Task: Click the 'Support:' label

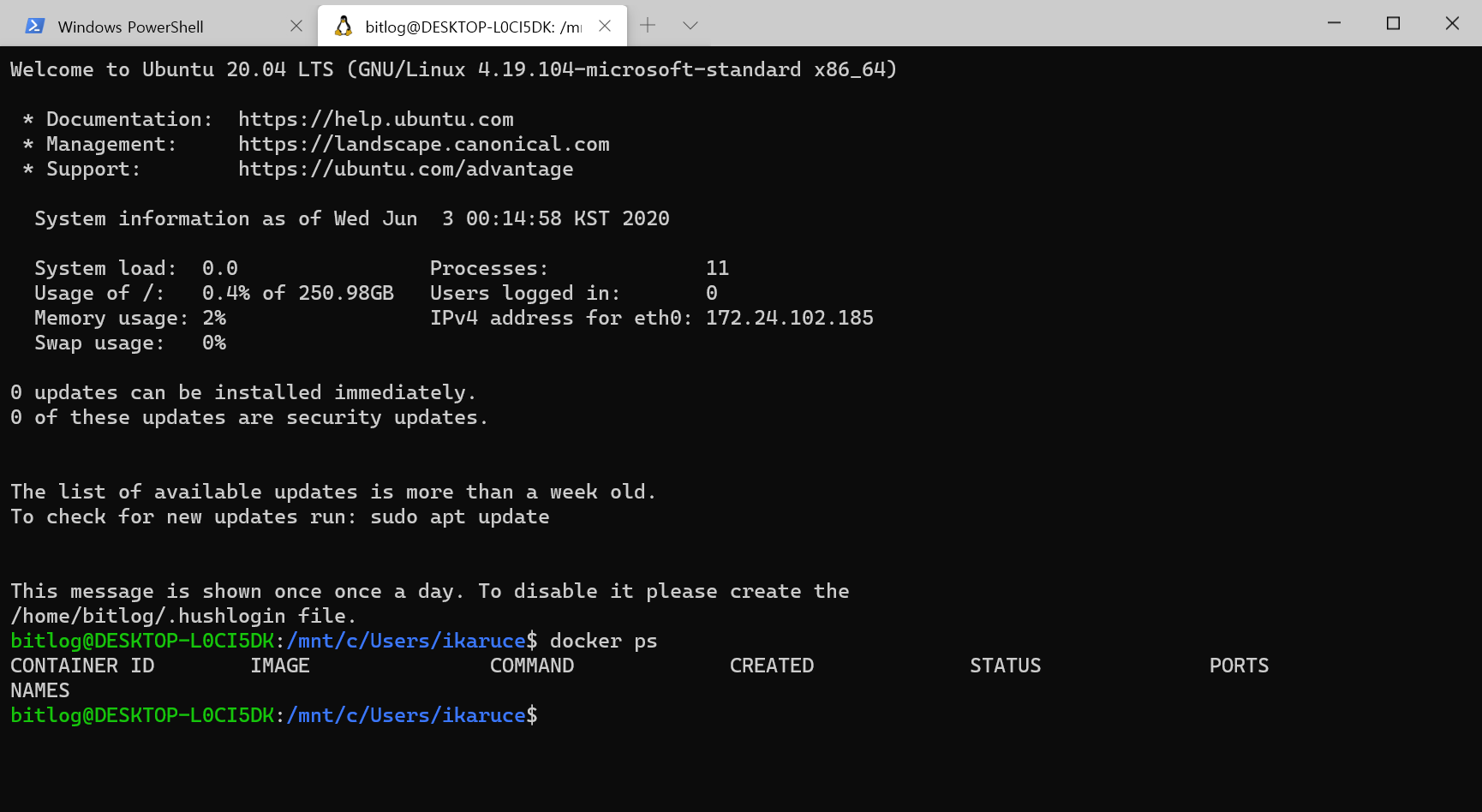Action: (x=93, y=169)
